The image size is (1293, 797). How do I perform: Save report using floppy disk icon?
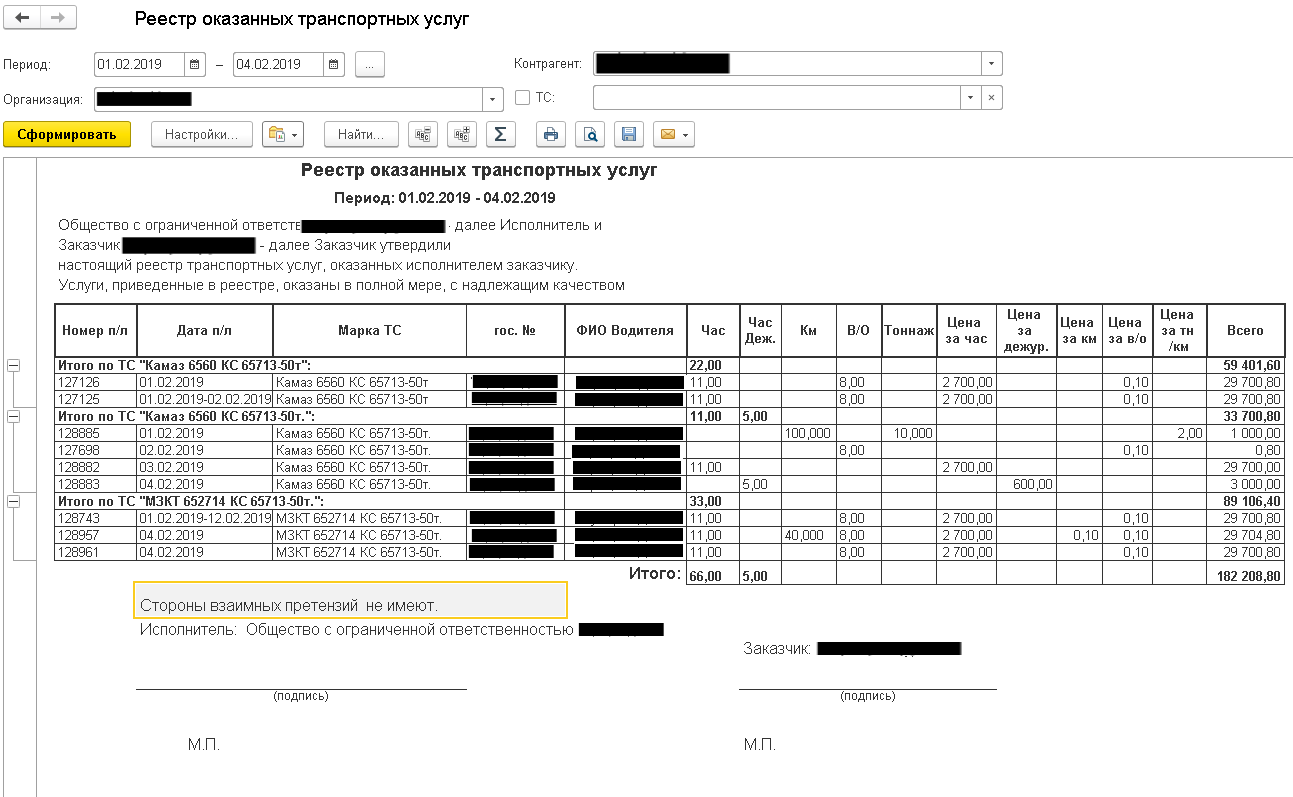[x=629, y=134]
